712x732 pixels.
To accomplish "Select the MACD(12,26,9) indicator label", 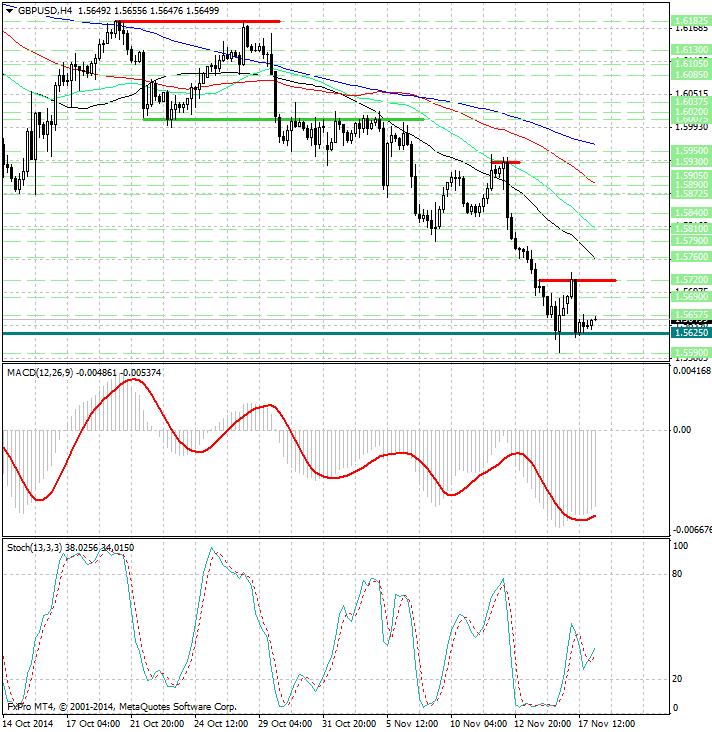I will coord(40,373).
